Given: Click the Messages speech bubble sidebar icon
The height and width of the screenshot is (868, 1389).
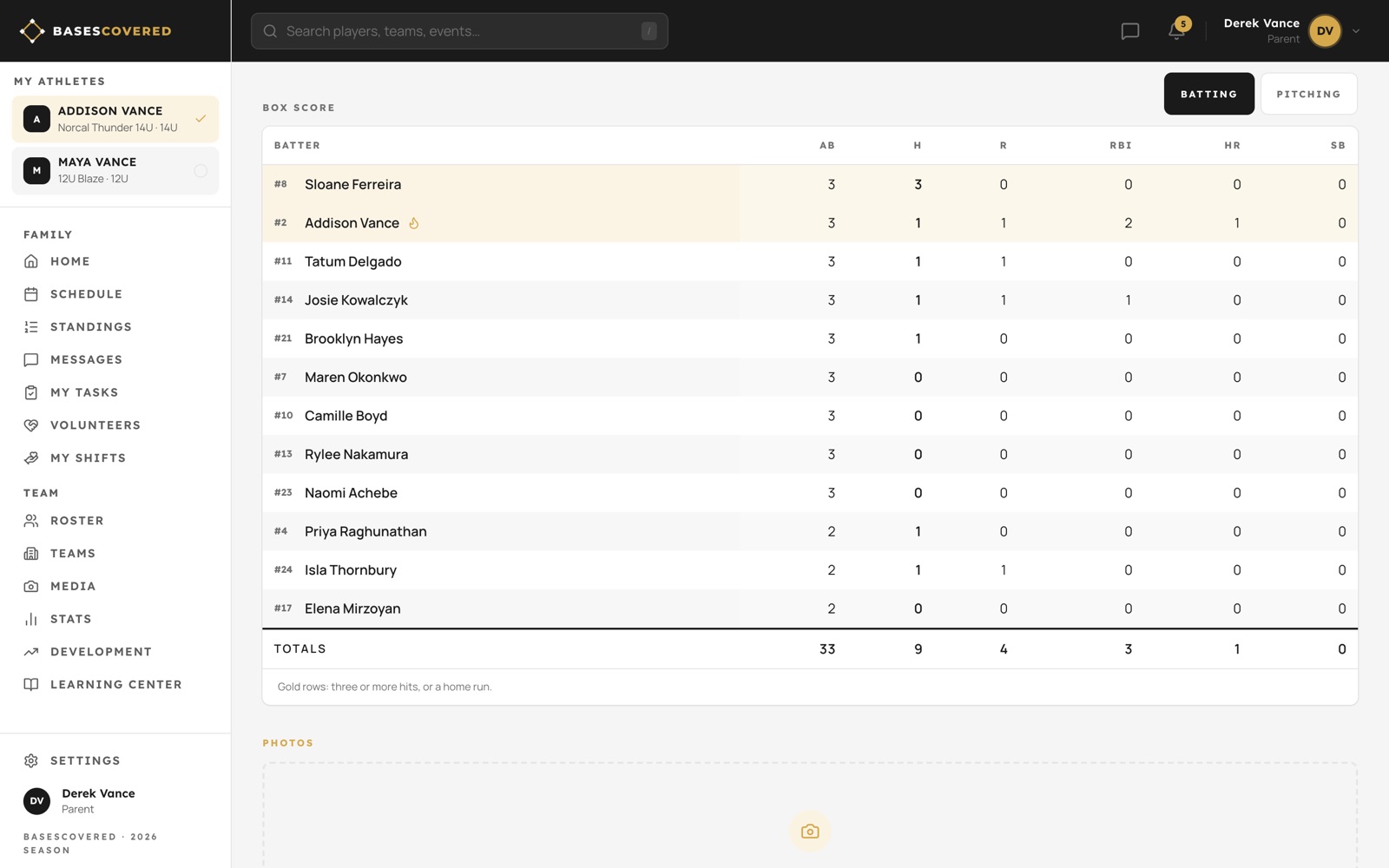Looking at the screenshot, I should (x=31, y=359).
